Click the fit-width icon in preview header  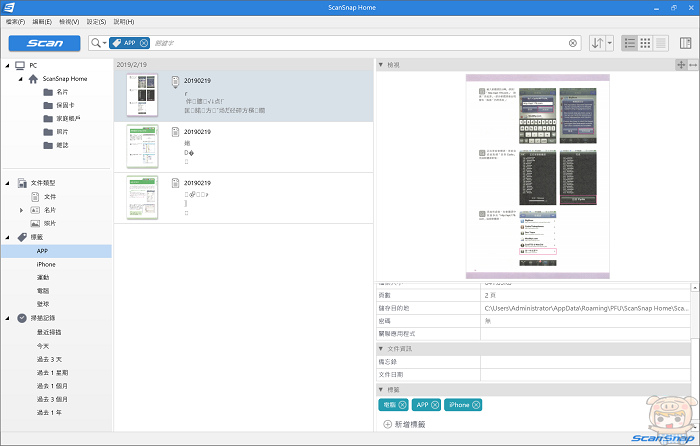click(x=693, y=65)
